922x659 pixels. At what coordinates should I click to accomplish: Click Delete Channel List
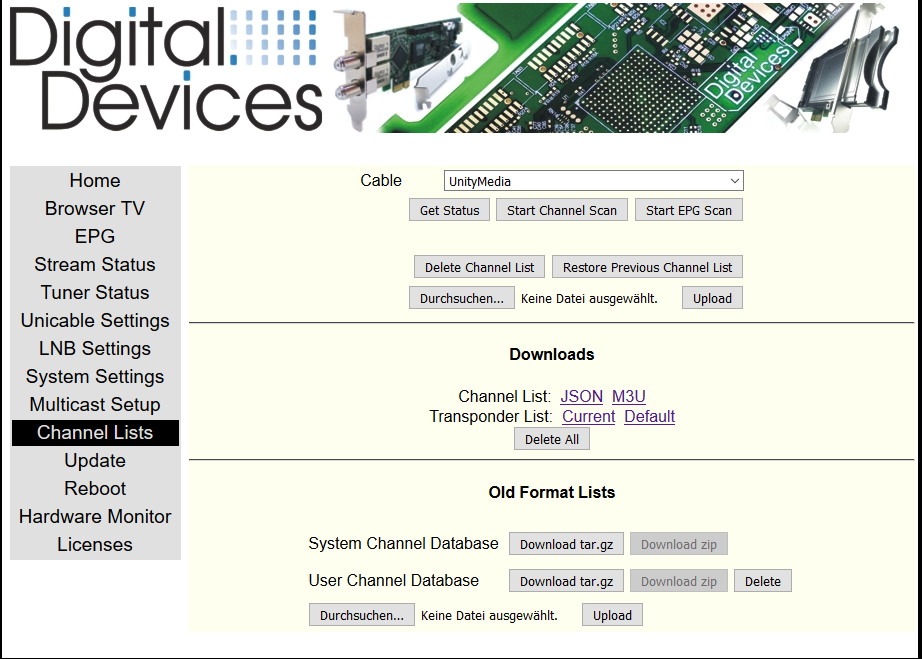pos(479,267)
